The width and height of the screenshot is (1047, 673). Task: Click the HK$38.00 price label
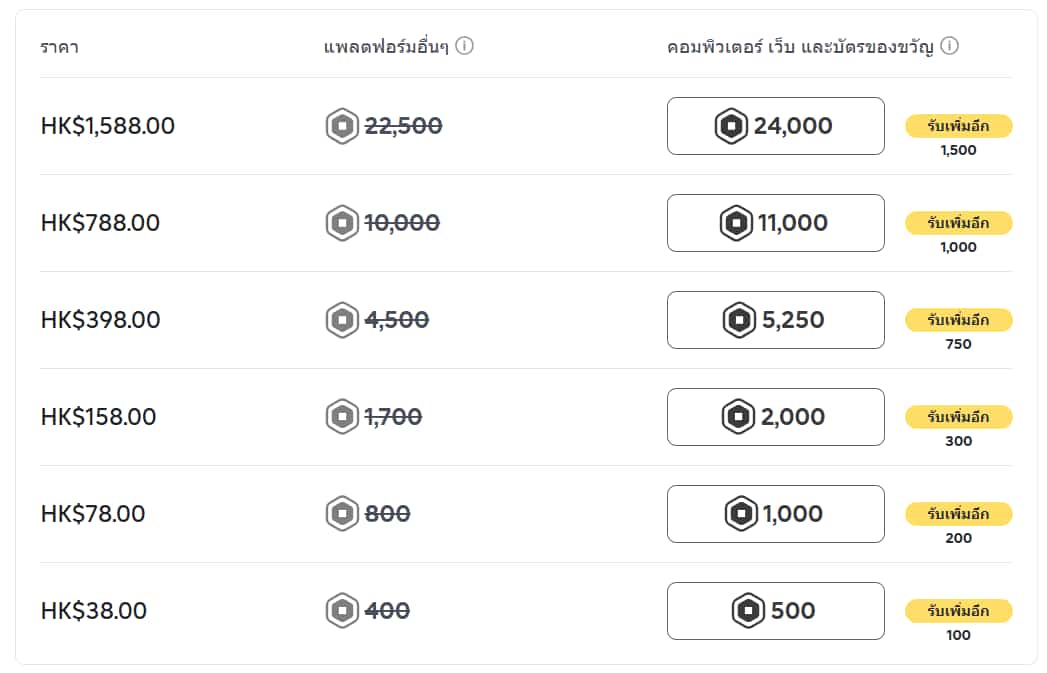coord(94,611)
